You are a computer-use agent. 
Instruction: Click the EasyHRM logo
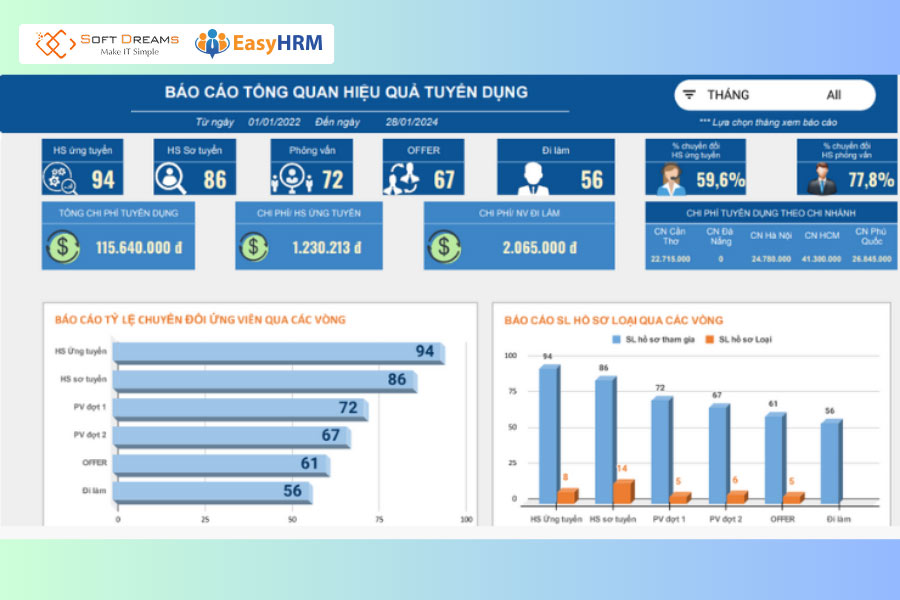[x=258, y=43]
